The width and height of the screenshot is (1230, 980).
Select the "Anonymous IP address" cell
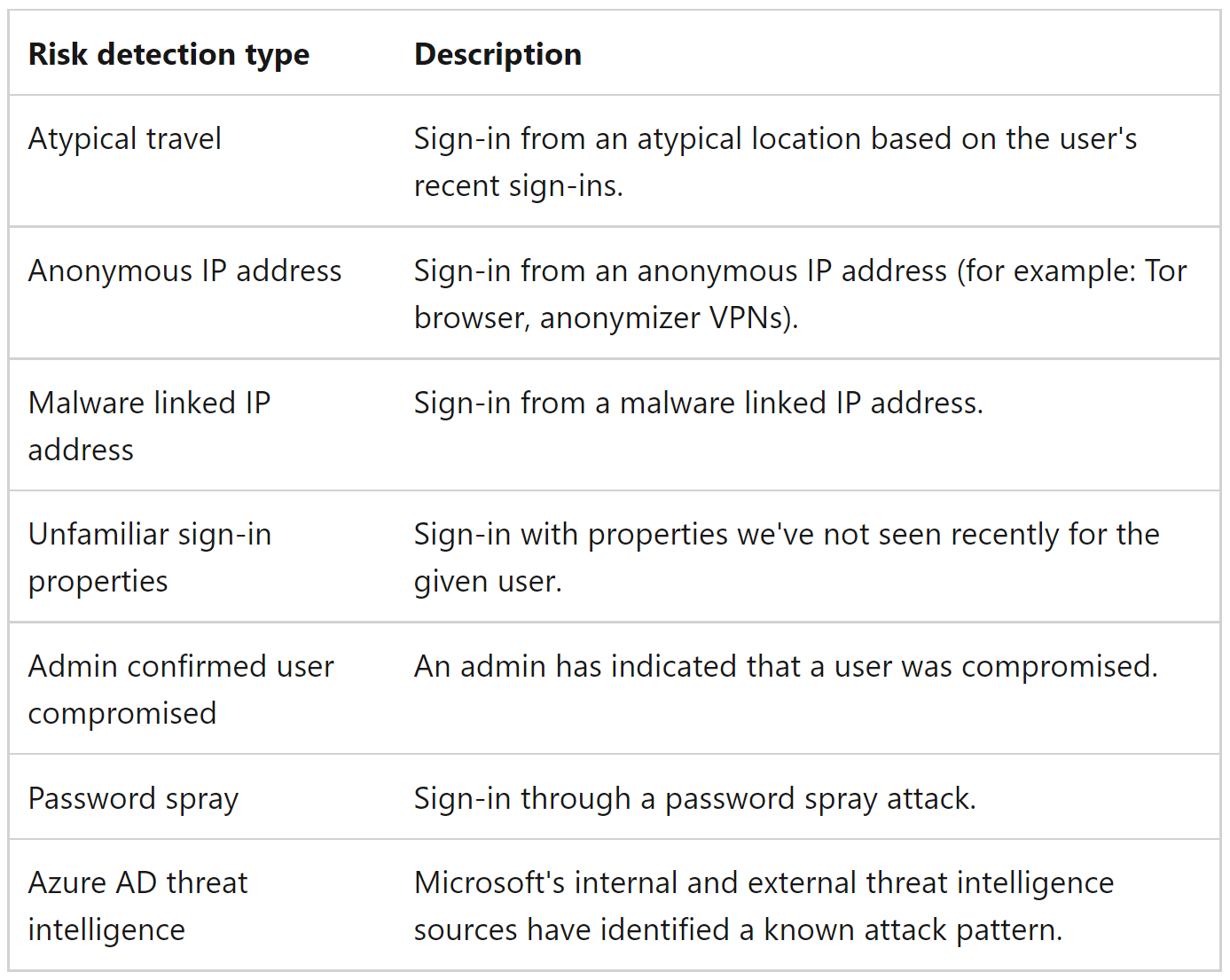pos(184,271)
